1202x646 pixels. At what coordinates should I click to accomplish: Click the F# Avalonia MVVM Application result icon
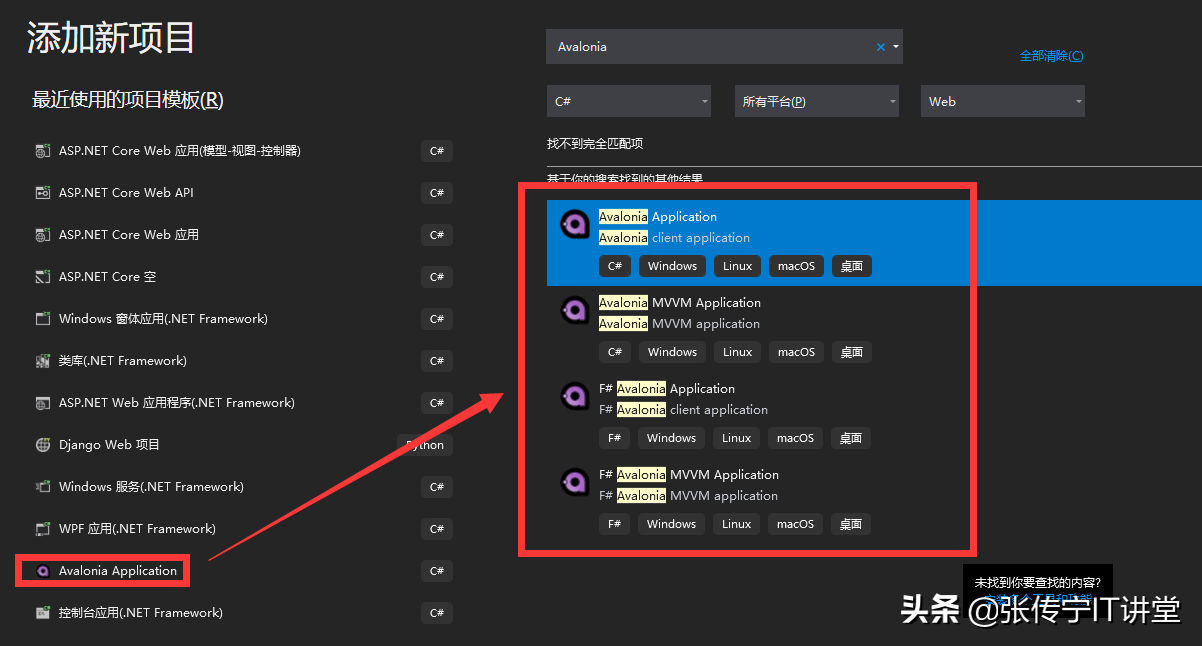(574, 482)
